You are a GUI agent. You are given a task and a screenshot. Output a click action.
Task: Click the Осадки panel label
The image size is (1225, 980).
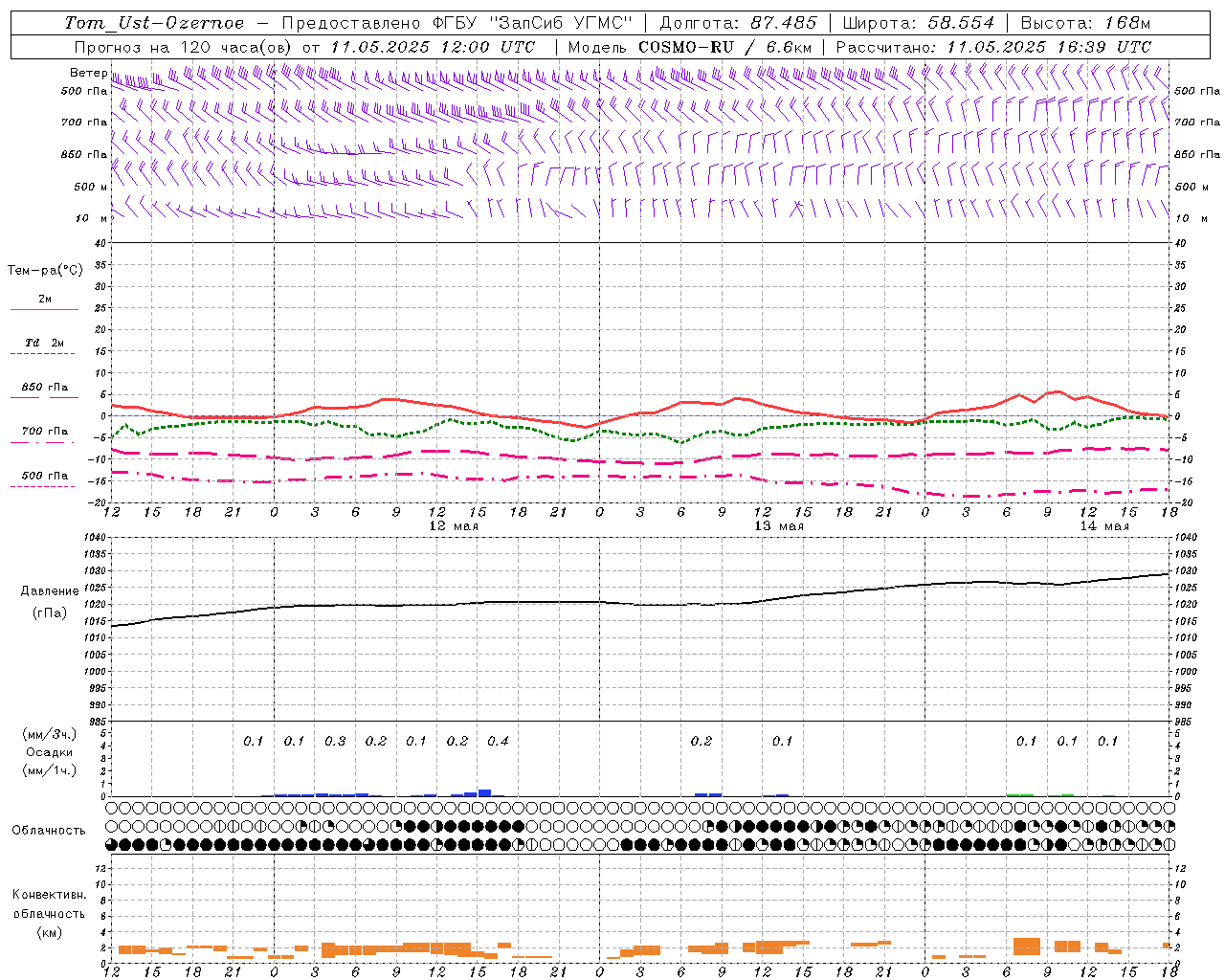pos(49,752)
